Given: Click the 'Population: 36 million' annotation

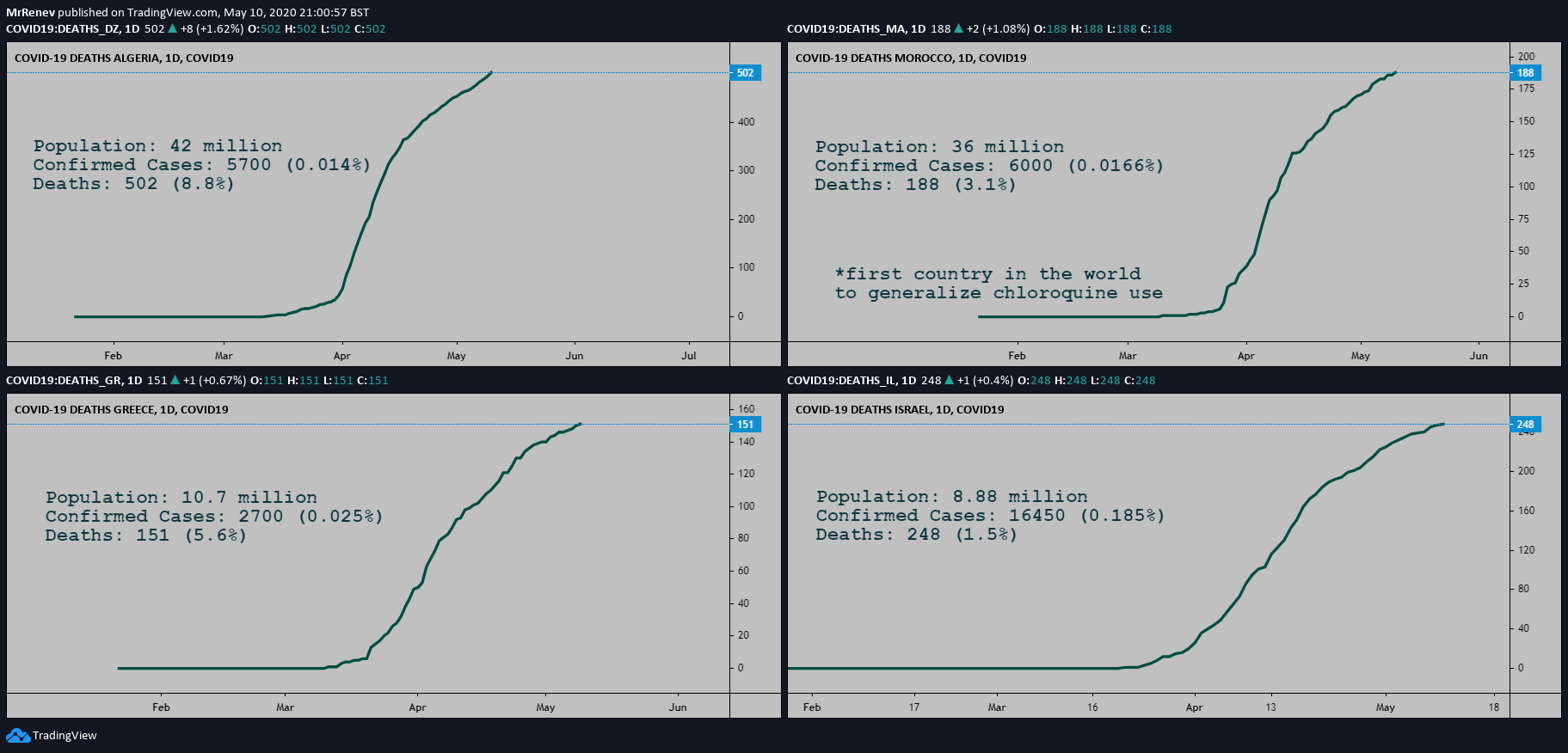Looking at the screenshot, I should 939,147.
